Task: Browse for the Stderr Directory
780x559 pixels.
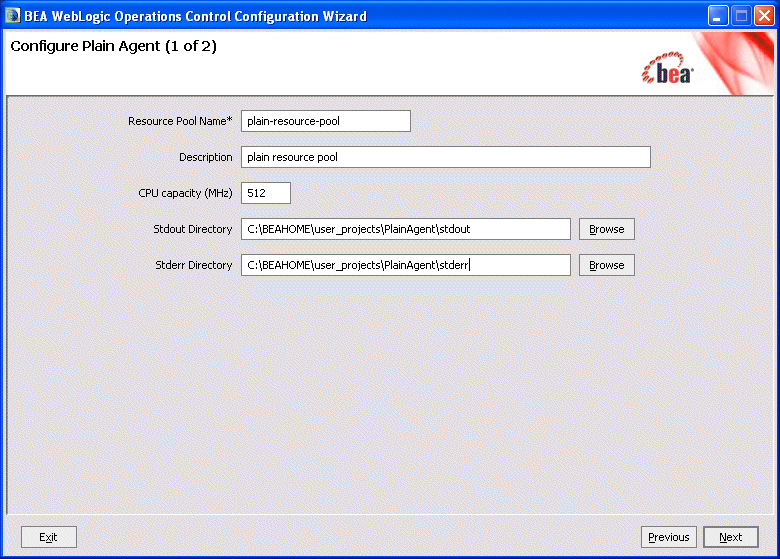Action: click(x=606, y=265)
